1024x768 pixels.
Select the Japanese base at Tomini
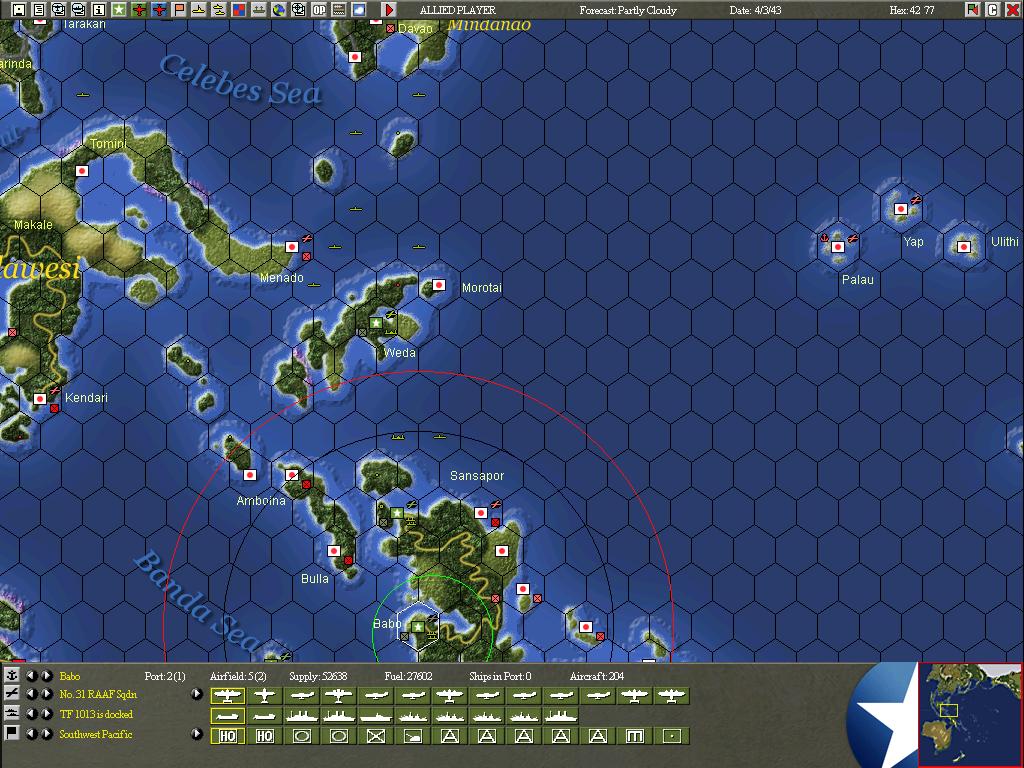tap(82, 171)
